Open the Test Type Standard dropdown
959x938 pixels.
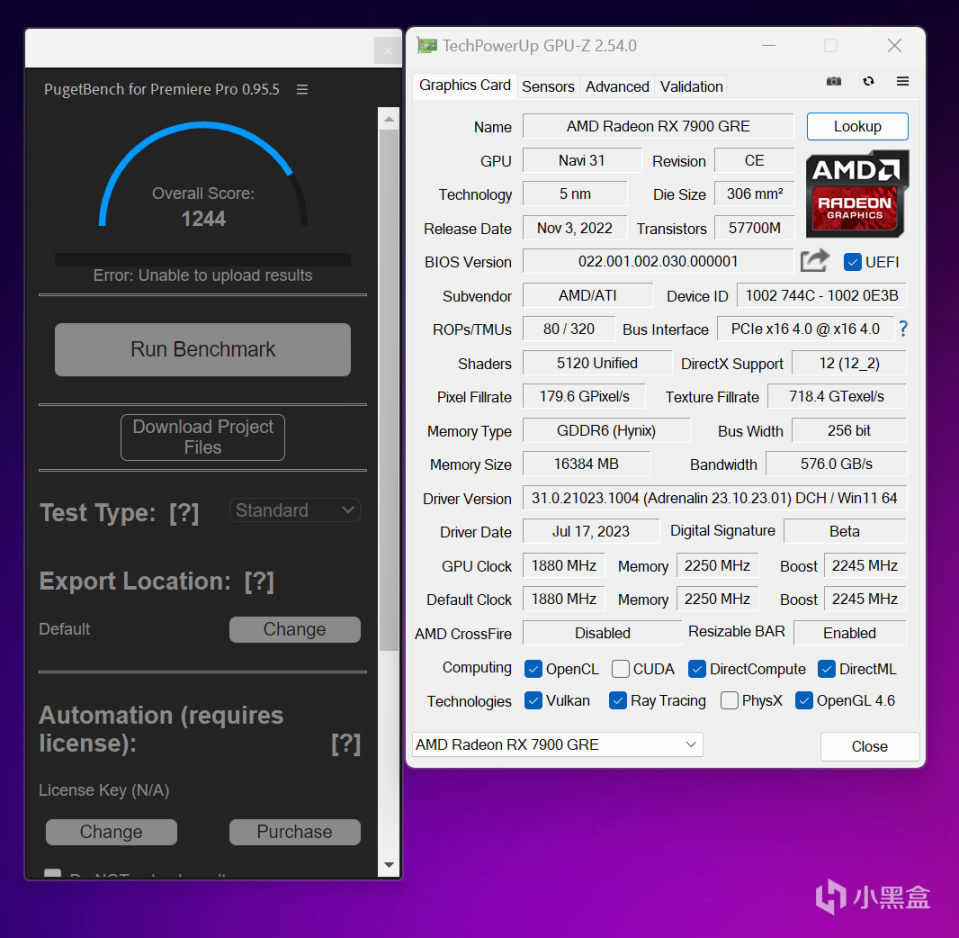coord(295,510)
